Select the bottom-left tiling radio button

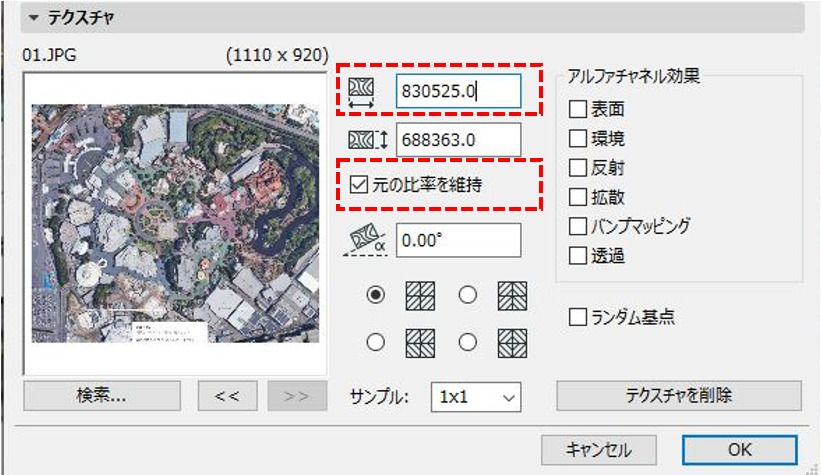(375, 343)
